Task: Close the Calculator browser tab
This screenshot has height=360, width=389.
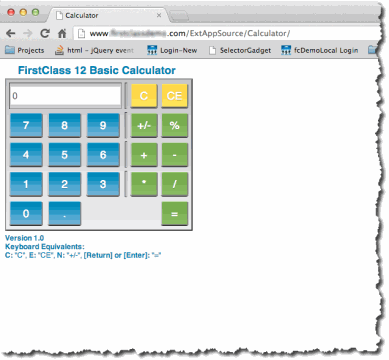Action: click(159, 15)
